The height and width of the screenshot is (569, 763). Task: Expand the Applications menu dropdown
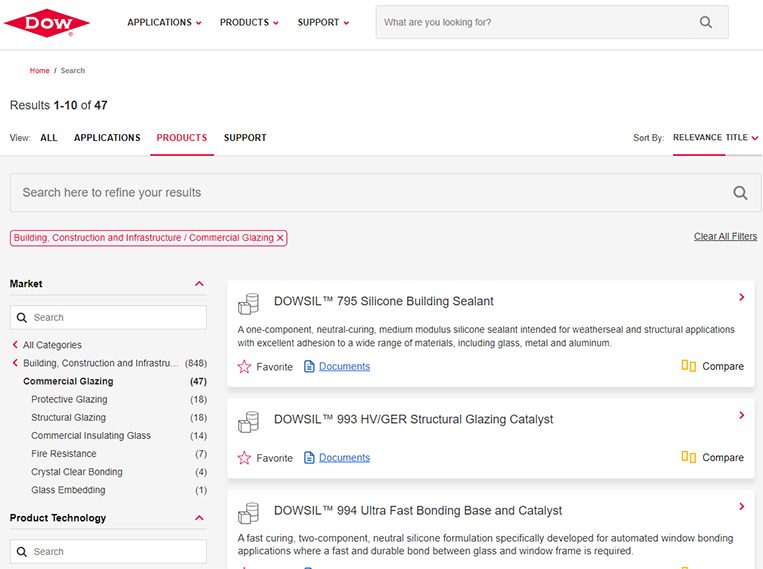tap(164, 23)
